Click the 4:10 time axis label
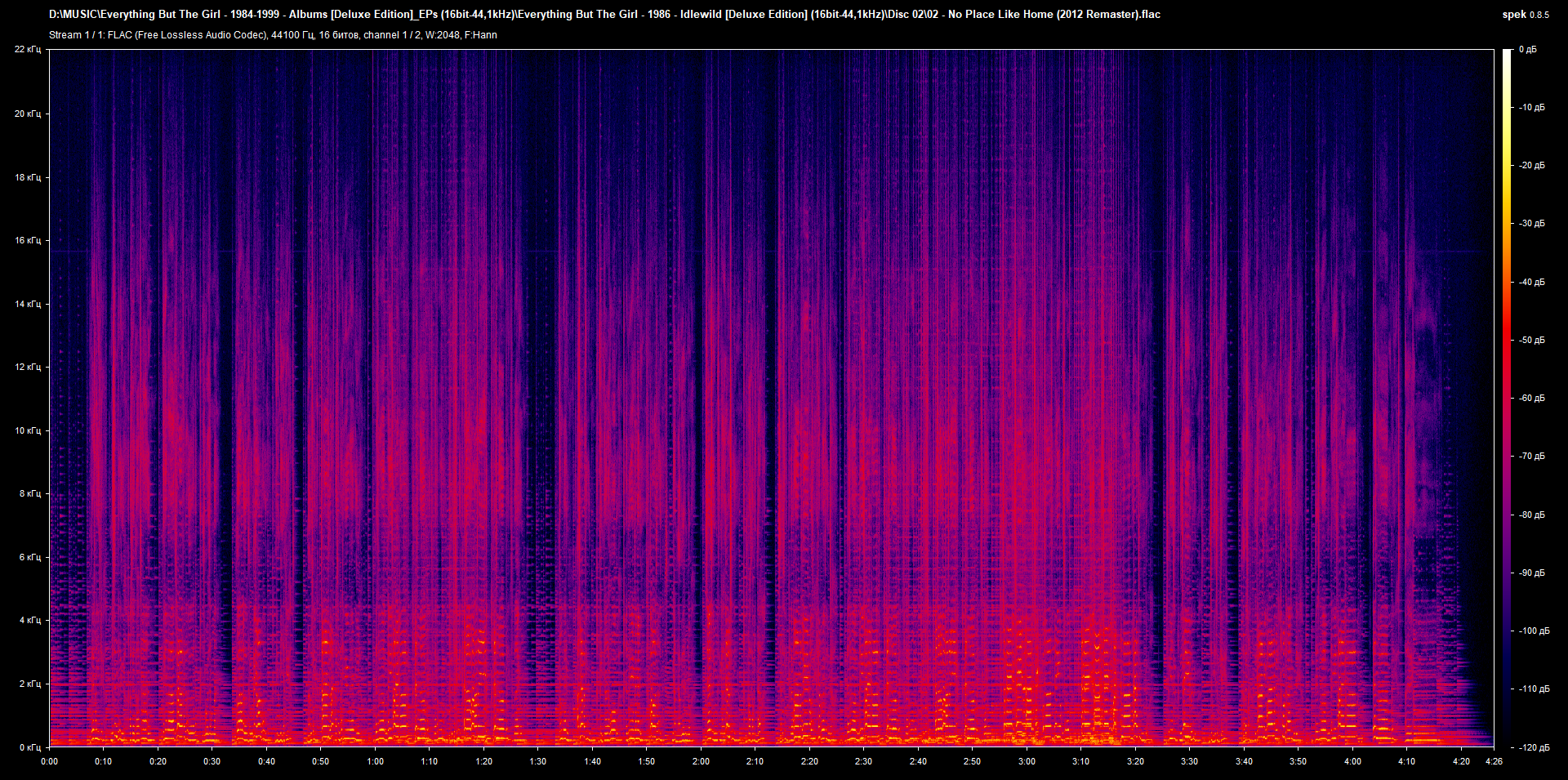Viewport: 1568px width, 780px height. (x=1407, y=761)
